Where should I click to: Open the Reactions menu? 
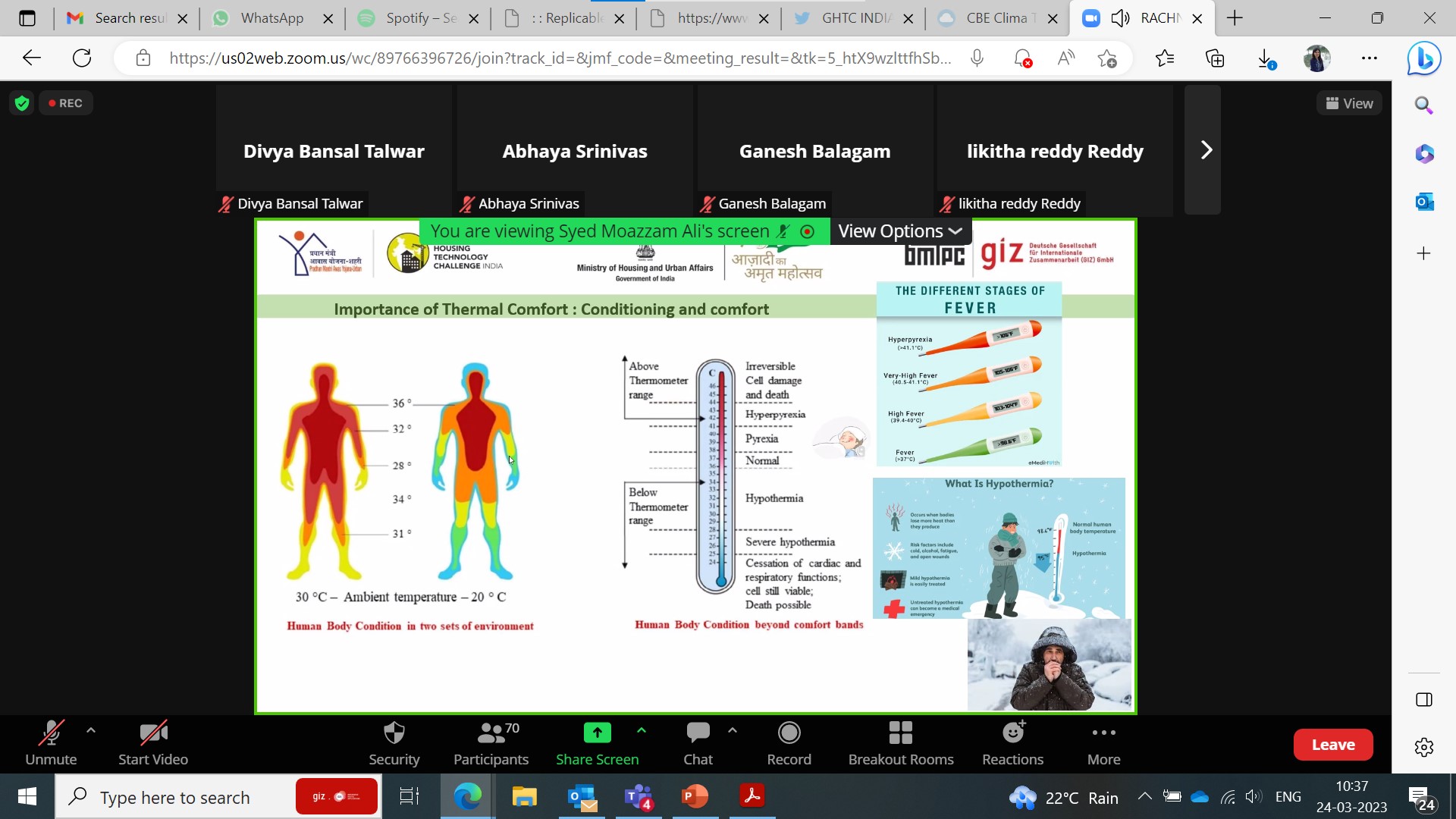1012,733
